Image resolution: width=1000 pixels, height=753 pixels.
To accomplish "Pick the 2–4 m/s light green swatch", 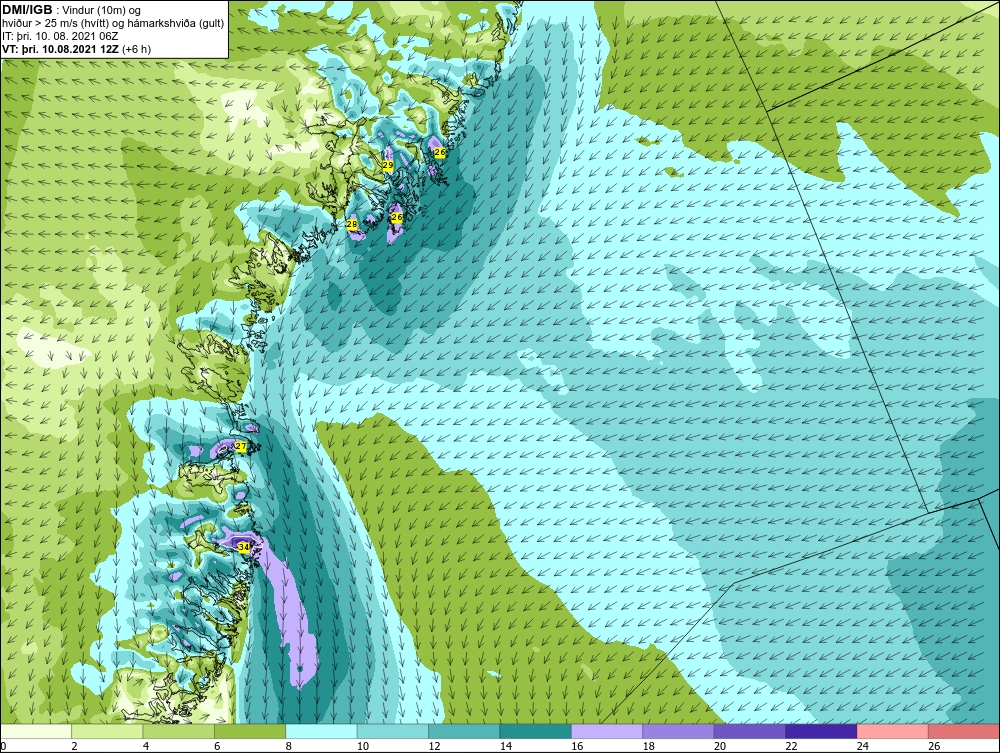I will 107,731.
